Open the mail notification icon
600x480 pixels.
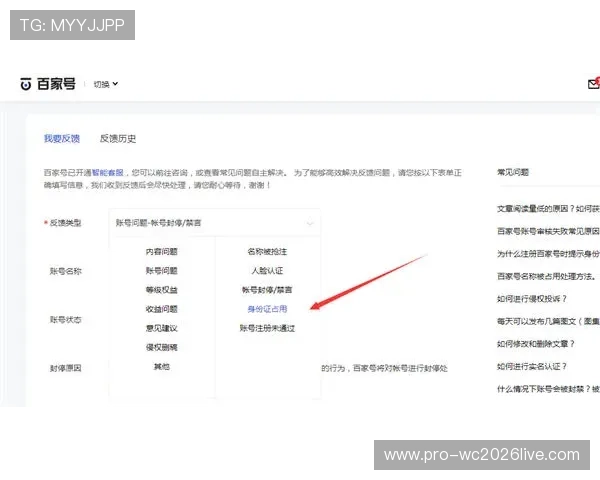[x=594, y=83]
